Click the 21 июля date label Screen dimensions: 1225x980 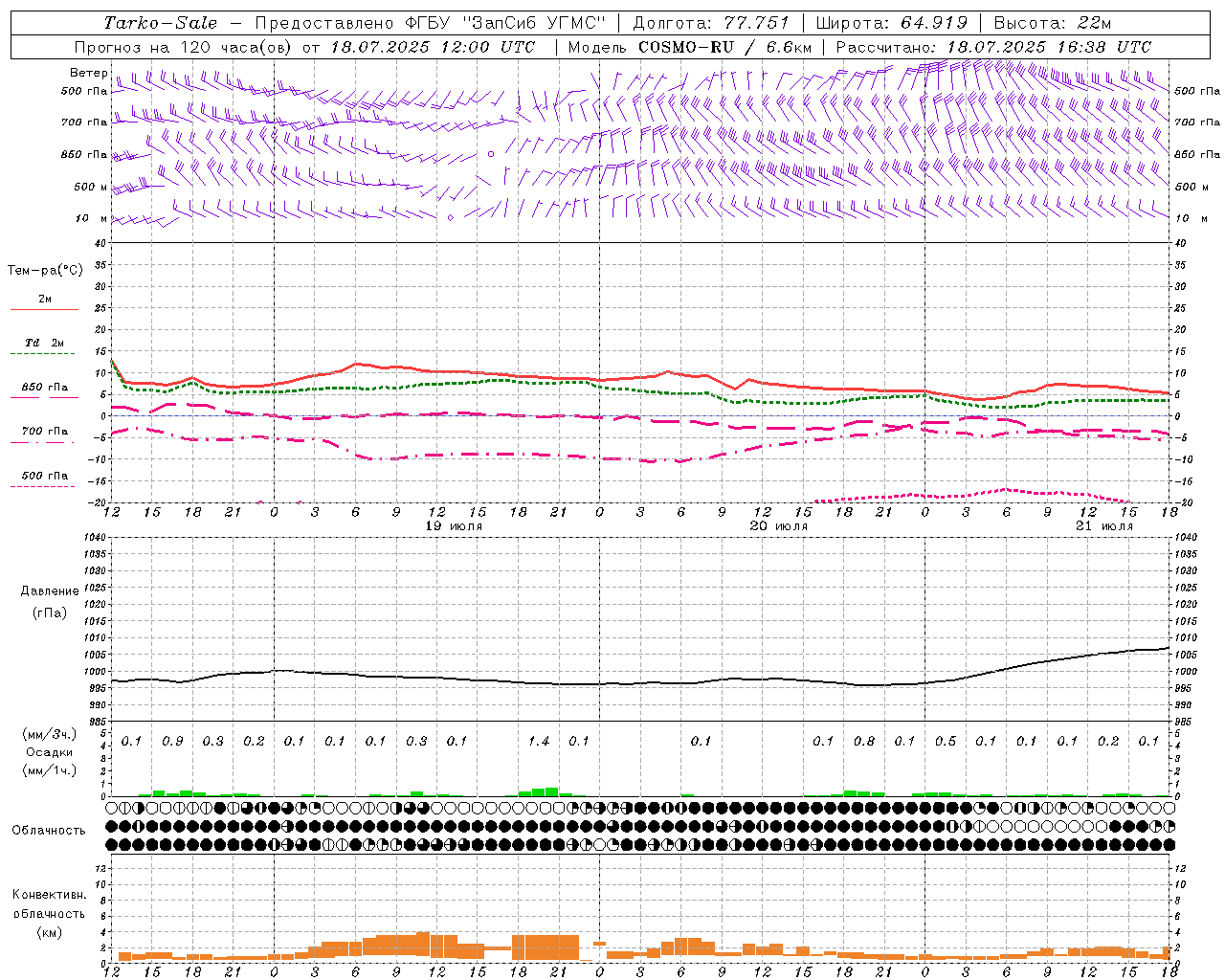(x=1104, y=526)
